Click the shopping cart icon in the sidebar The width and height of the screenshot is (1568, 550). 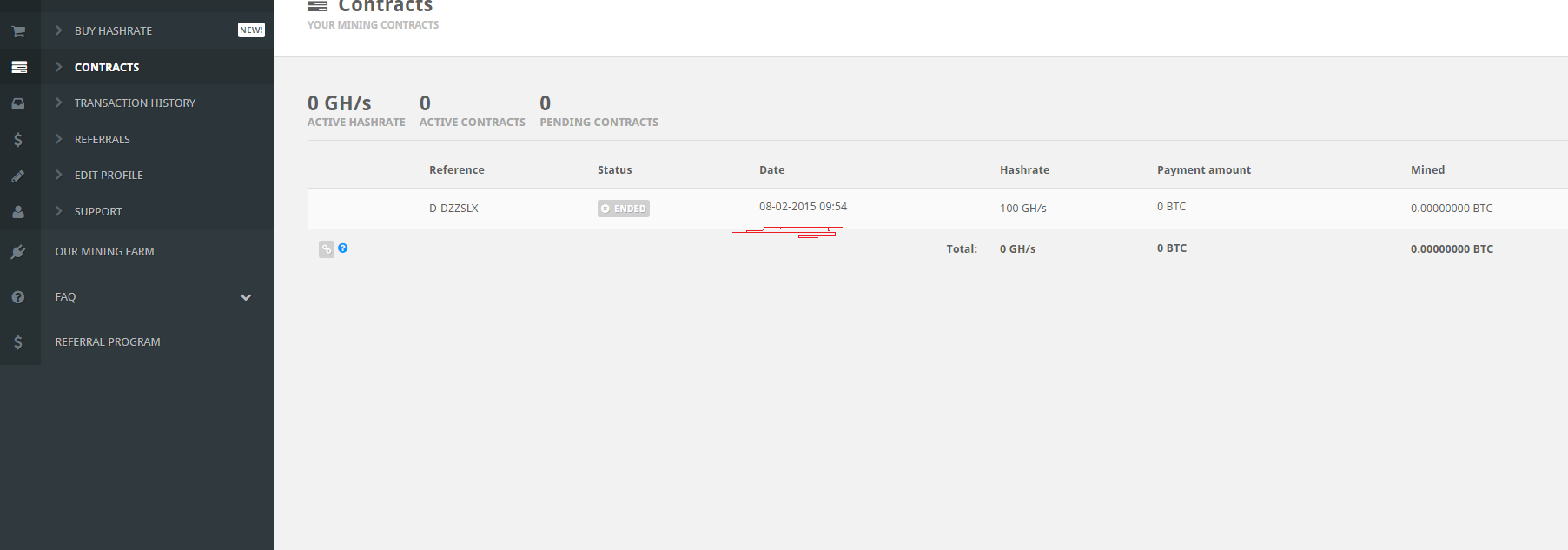click(x=18, y=31)
